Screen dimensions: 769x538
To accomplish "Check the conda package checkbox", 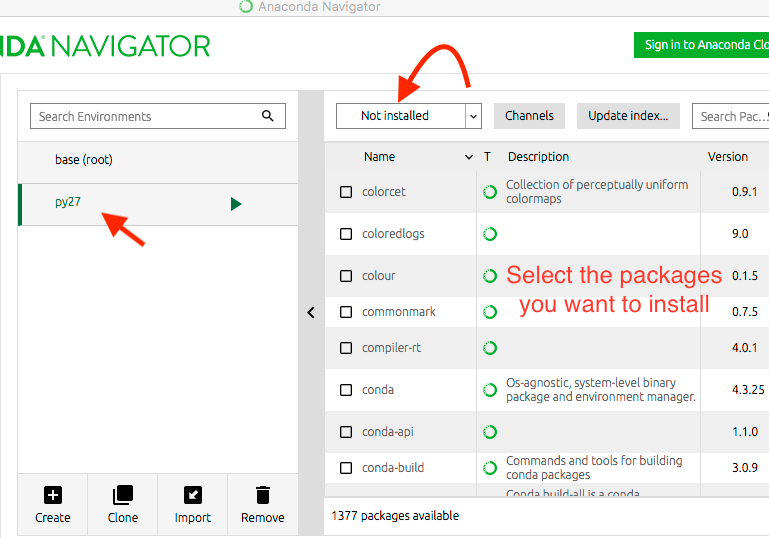I will point(346,390).
